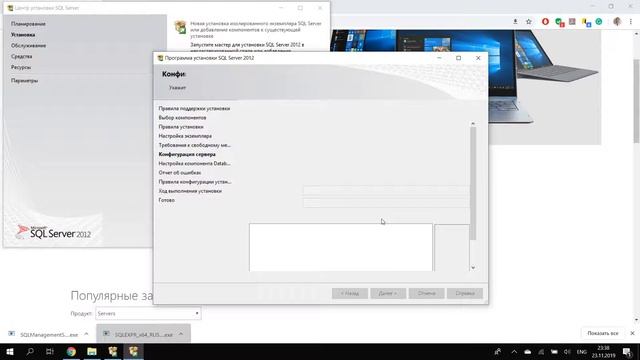This screenshot has height=360, width=640.
Task: Click 'Далее >' in the setup wizard
Action: pos(388,293)
